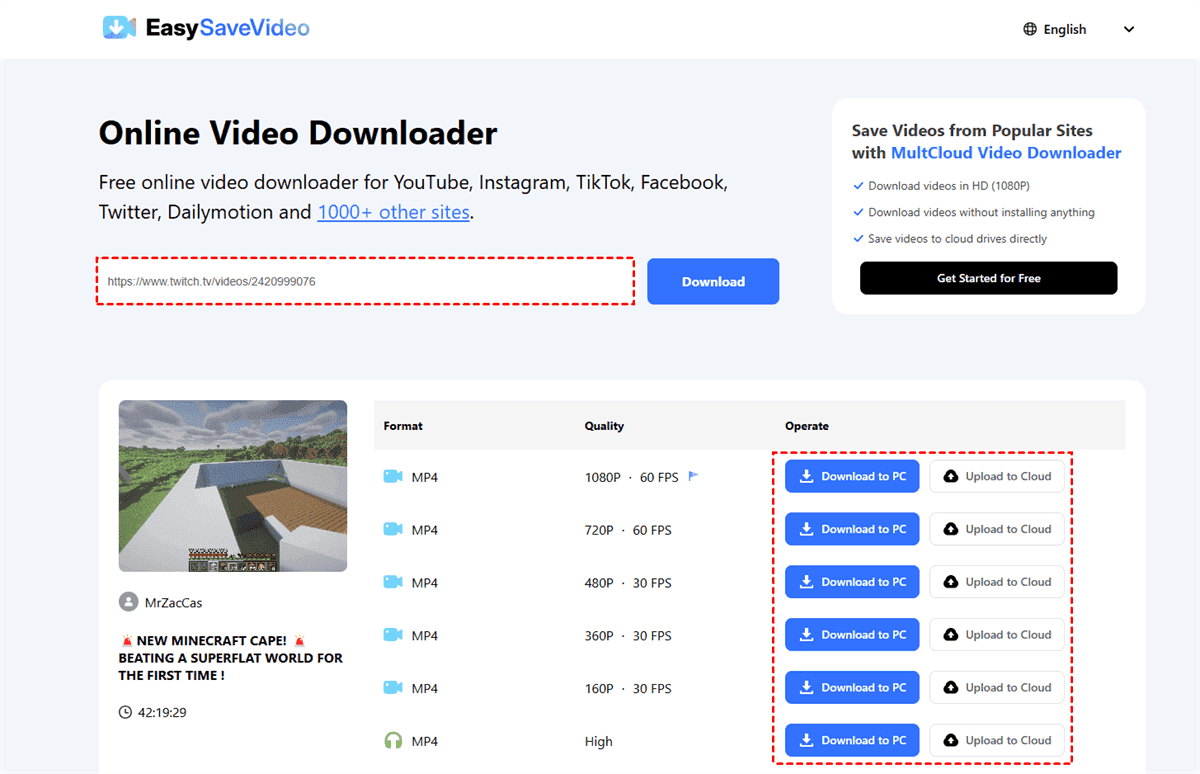Click the globe language icon
The width and height of the screenshot is (1200, 774).
click(x=1030, y=29)
